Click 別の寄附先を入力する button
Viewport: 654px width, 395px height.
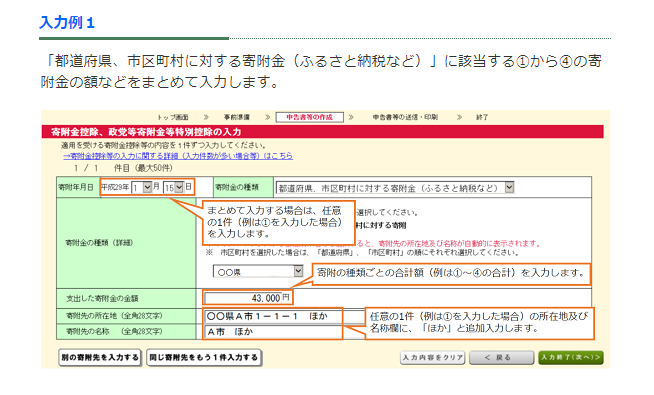point(100,357)
